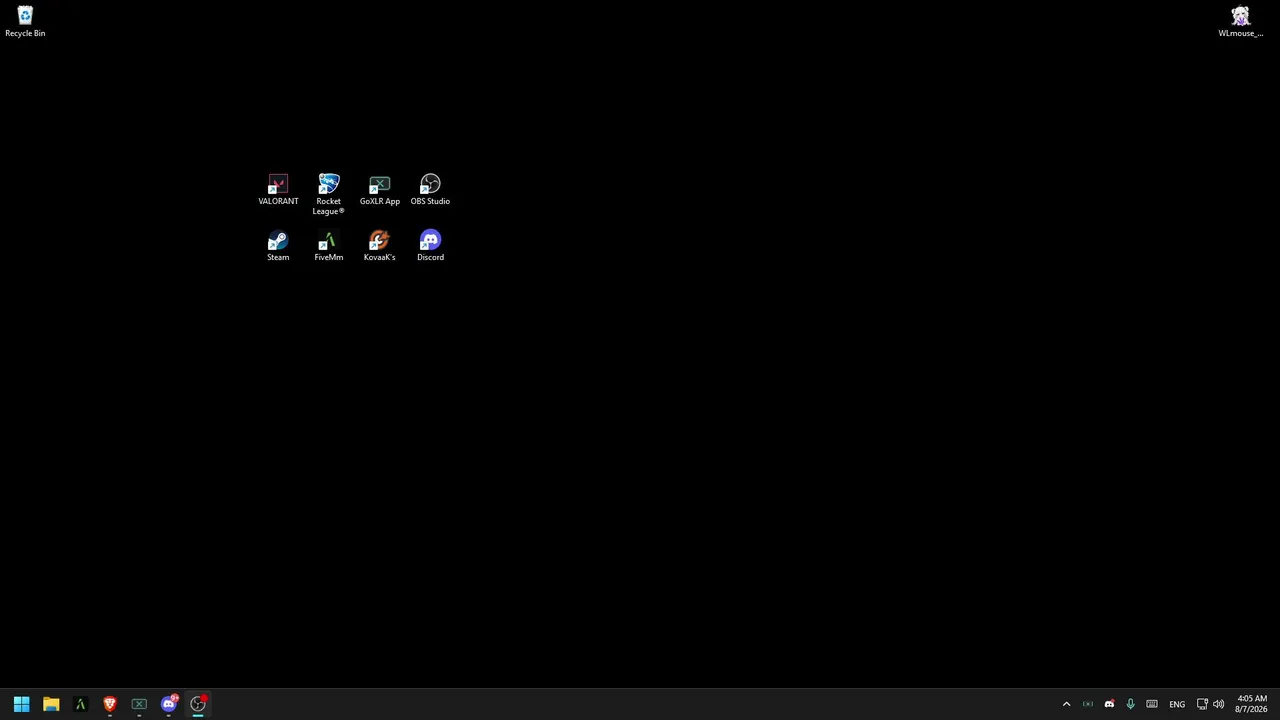Screen dimensions: 1280x720
Task: Select the KovaaK's desktop shortcut
Action: click(379, 246)
